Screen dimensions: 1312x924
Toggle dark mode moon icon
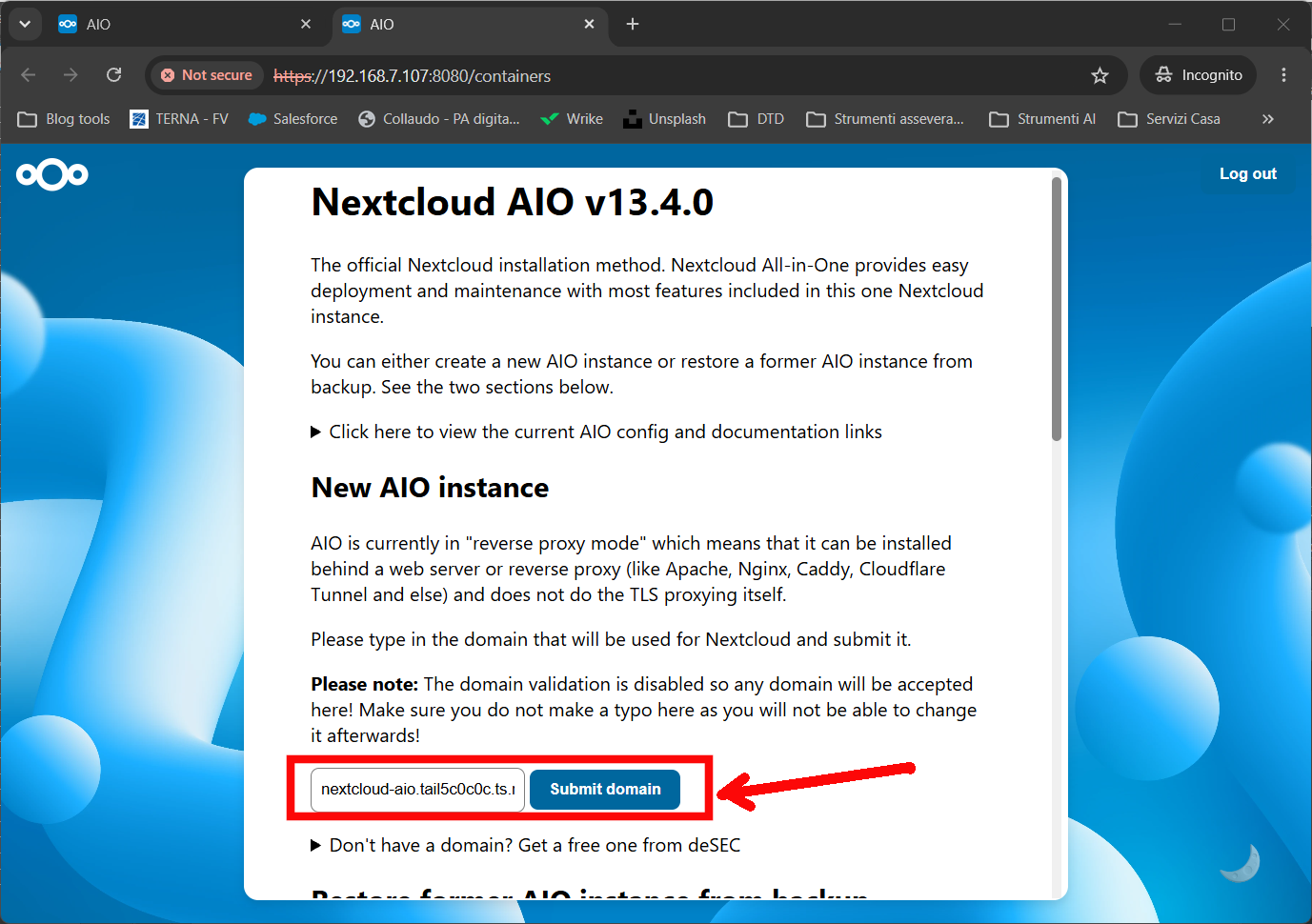pyautogui.click(x=1241, y=863)
